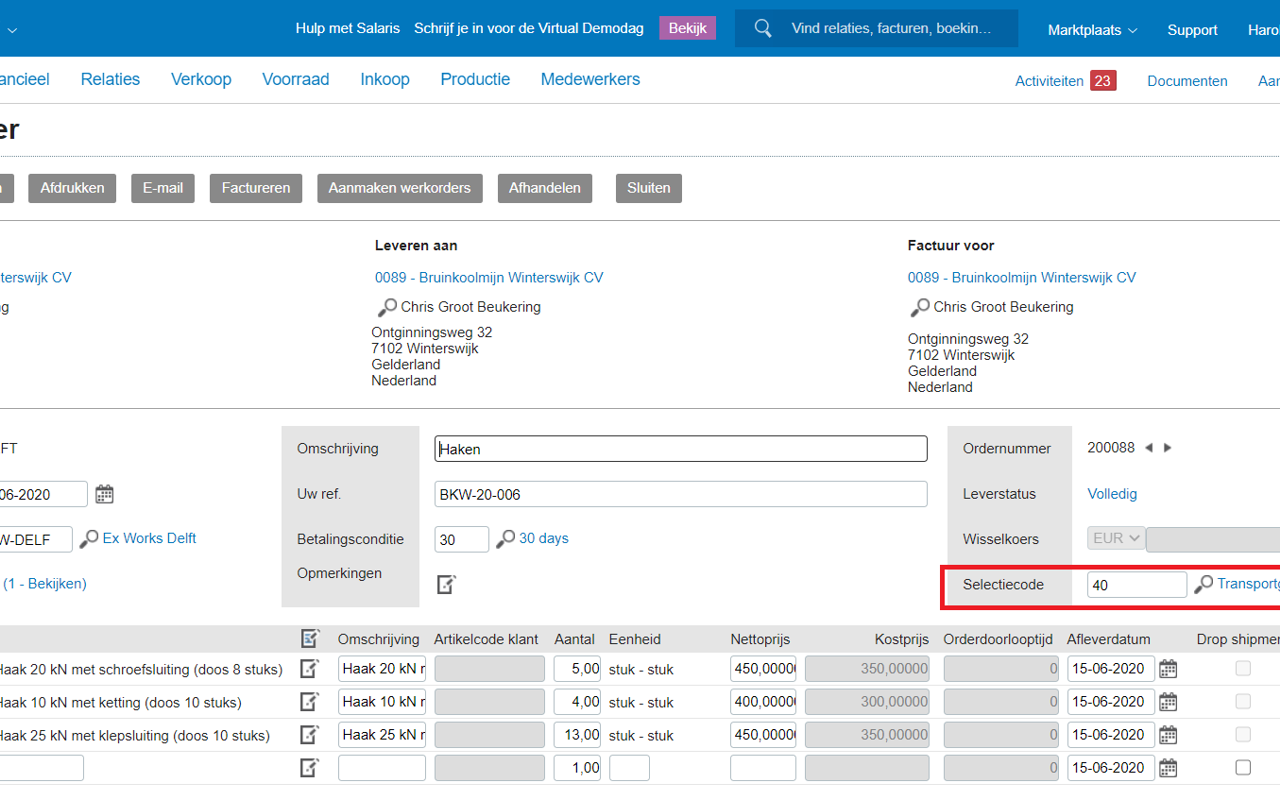This screenshot has width=1280, height=800.
Task: Expand the chevron menu in the top-left of the header
Action: [x=12, y=30]
